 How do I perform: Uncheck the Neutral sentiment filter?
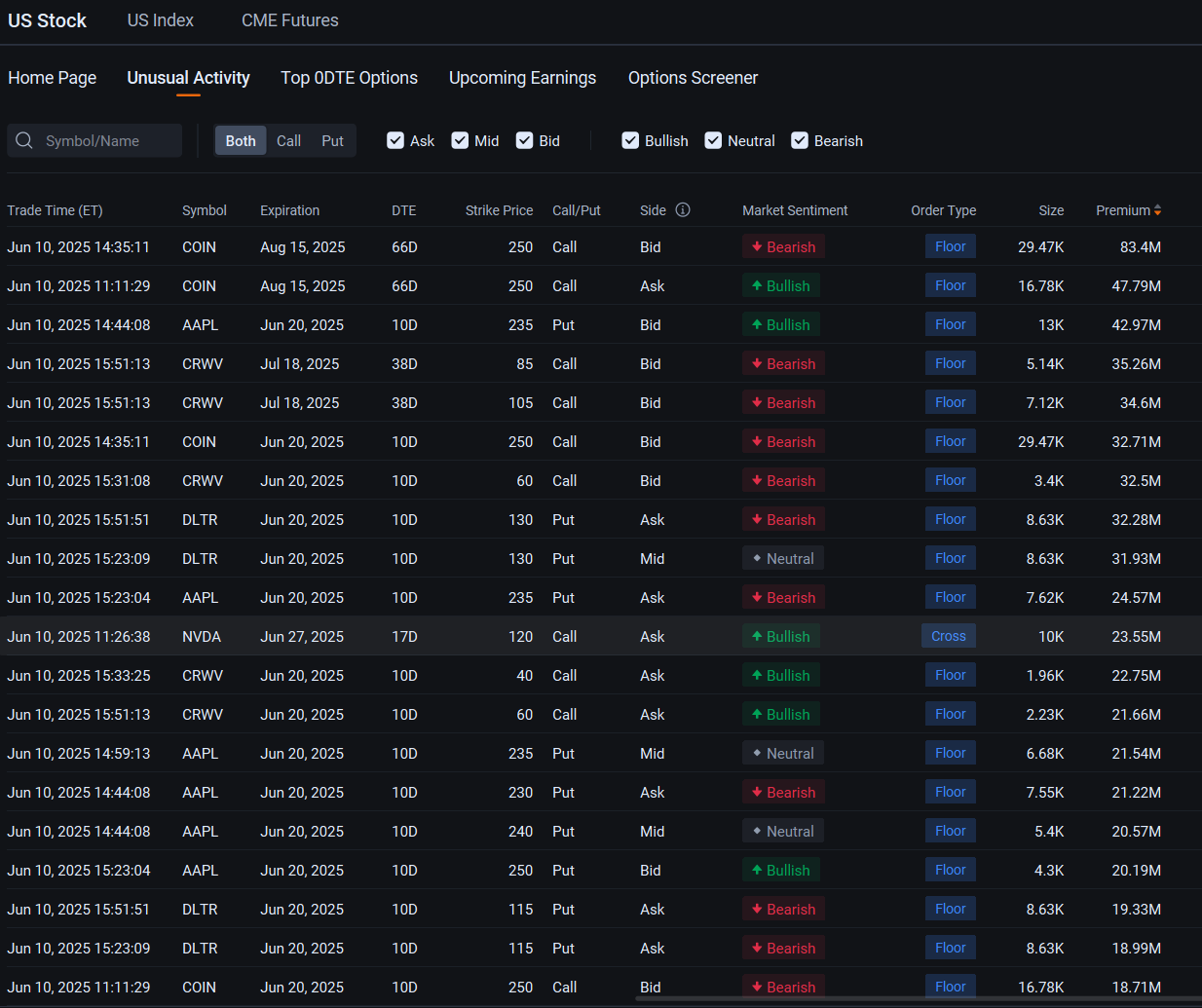coord(713,140)
